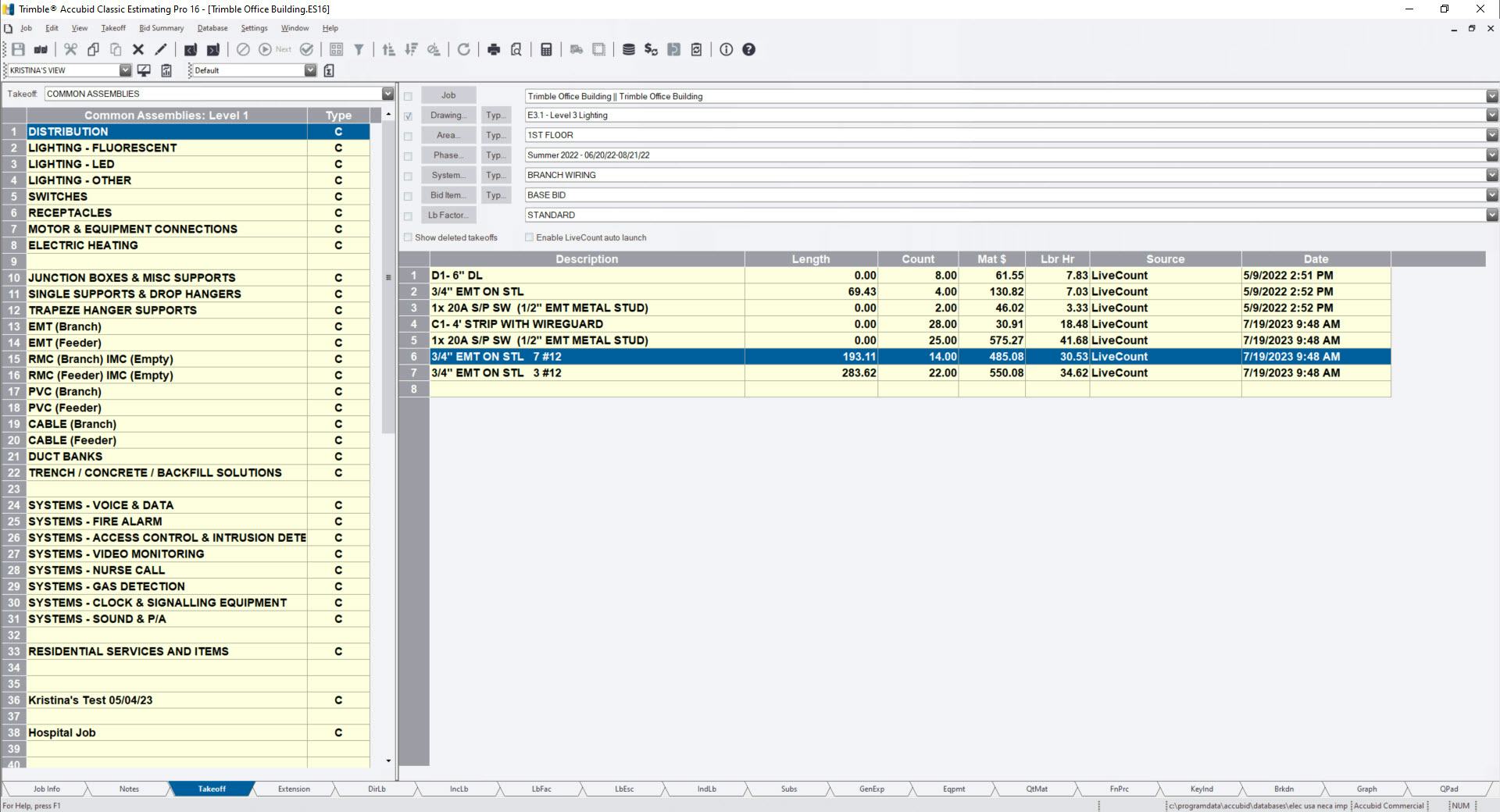Screen dimensions: 1500x812
Task: Open the KRISTINA'S VIEW dropdown
Action: (x=126, y=69)
